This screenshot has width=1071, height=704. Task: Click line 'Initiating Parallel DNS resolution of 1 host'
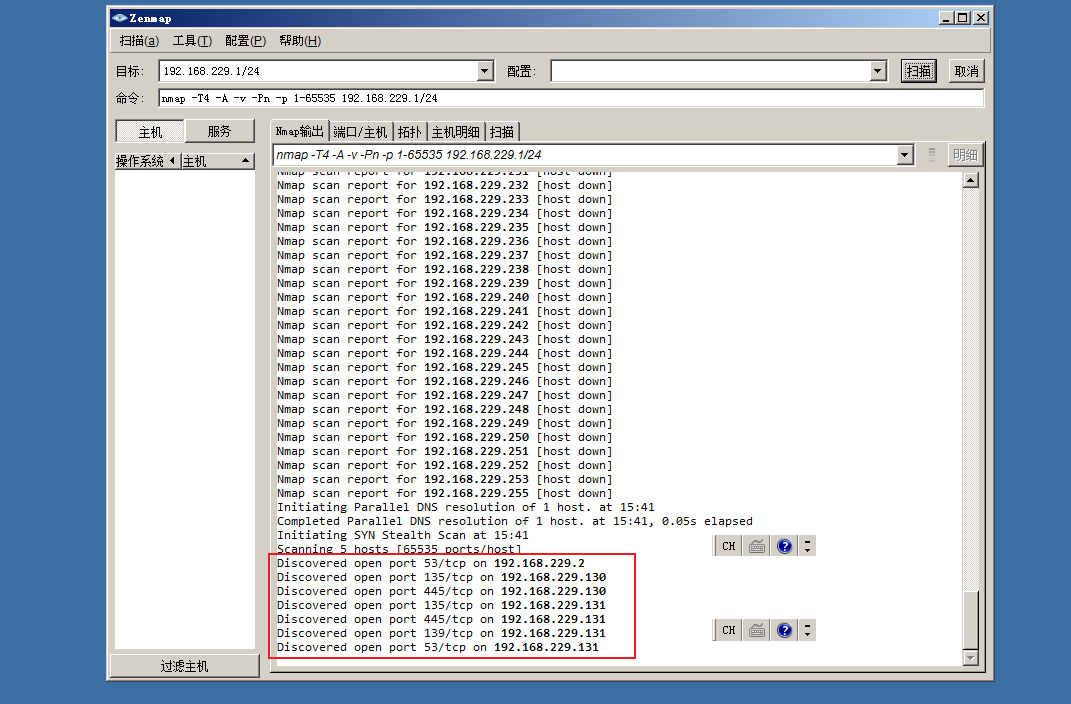[466, 507]
